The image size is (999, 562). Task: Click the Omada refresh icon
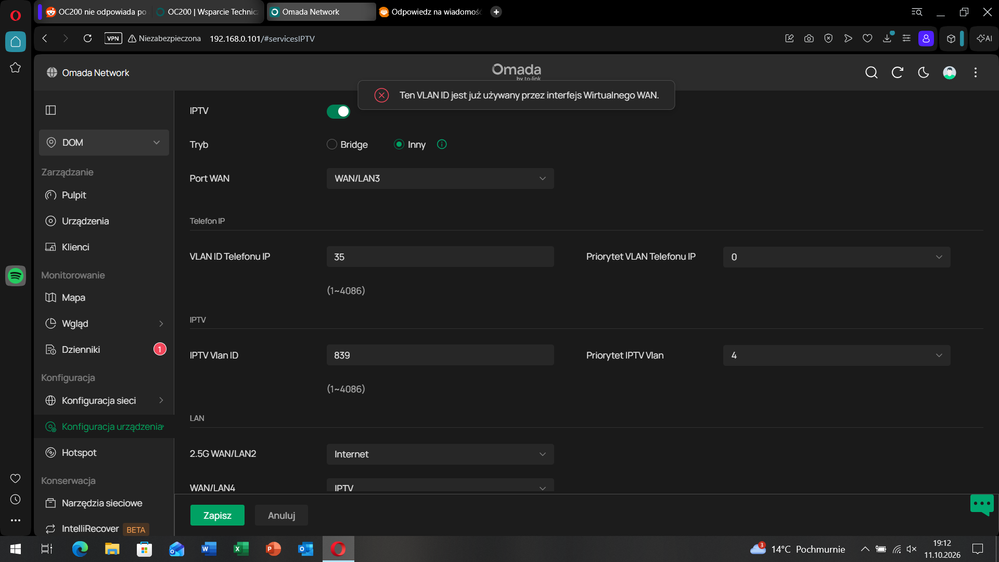point(897,73)
